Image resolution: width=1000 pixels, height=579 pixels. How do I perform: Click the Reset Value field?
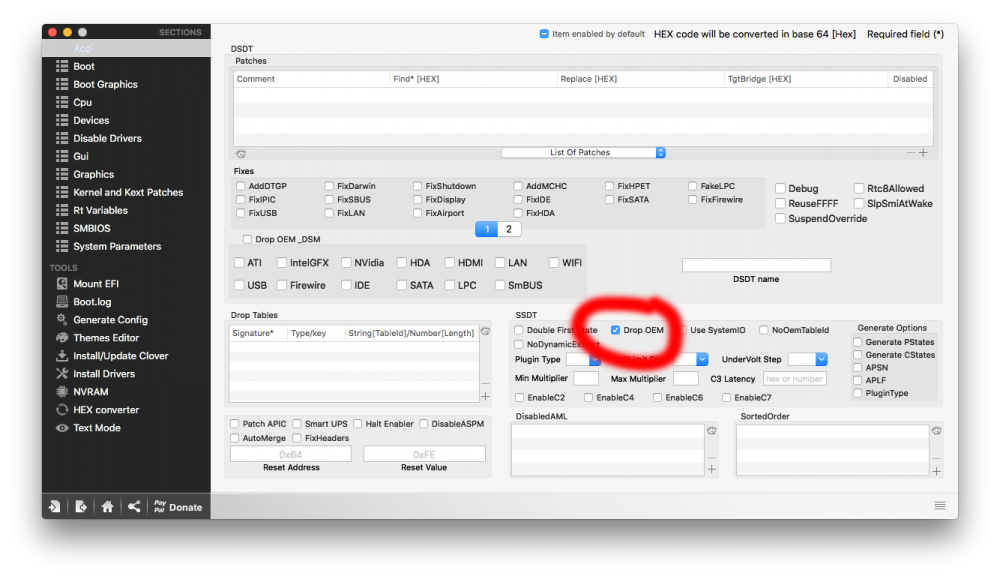point(424,454)
